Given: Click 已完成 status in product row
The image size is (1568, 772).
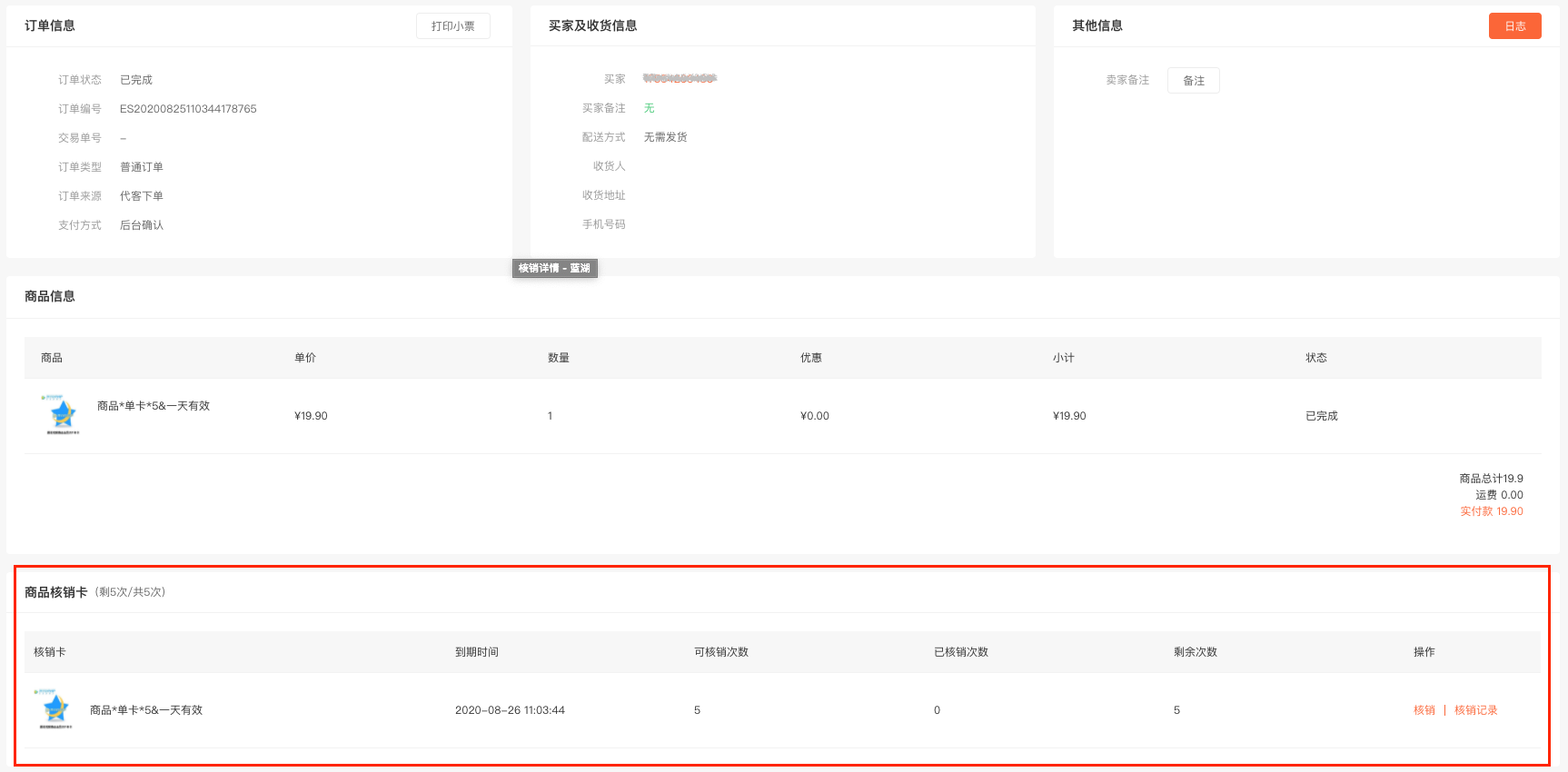Looking at the screenshot, I should [1321, 416].
